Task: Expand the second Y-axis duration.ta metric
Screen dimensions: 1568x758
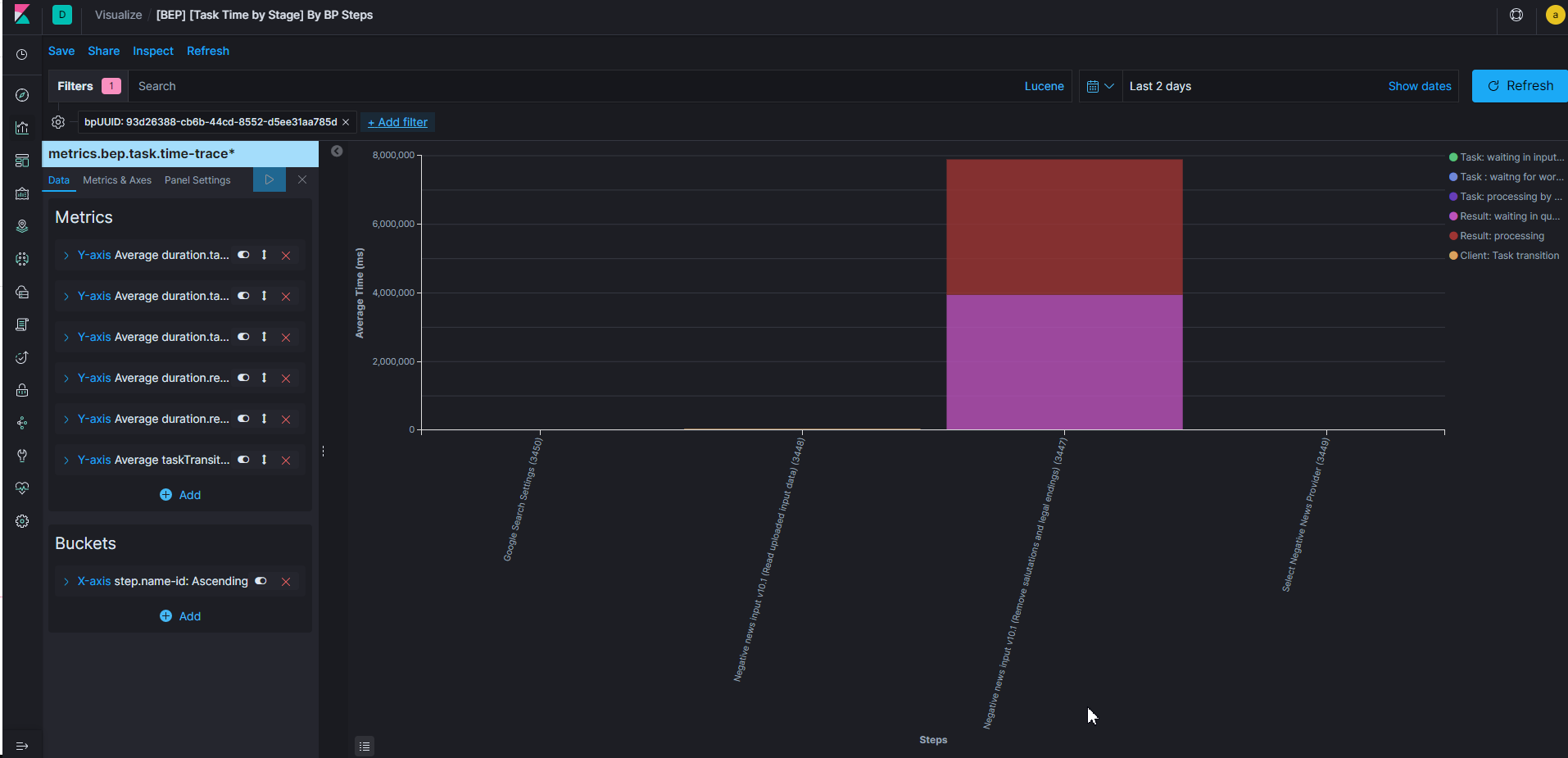Action: [x=66, y=297]
